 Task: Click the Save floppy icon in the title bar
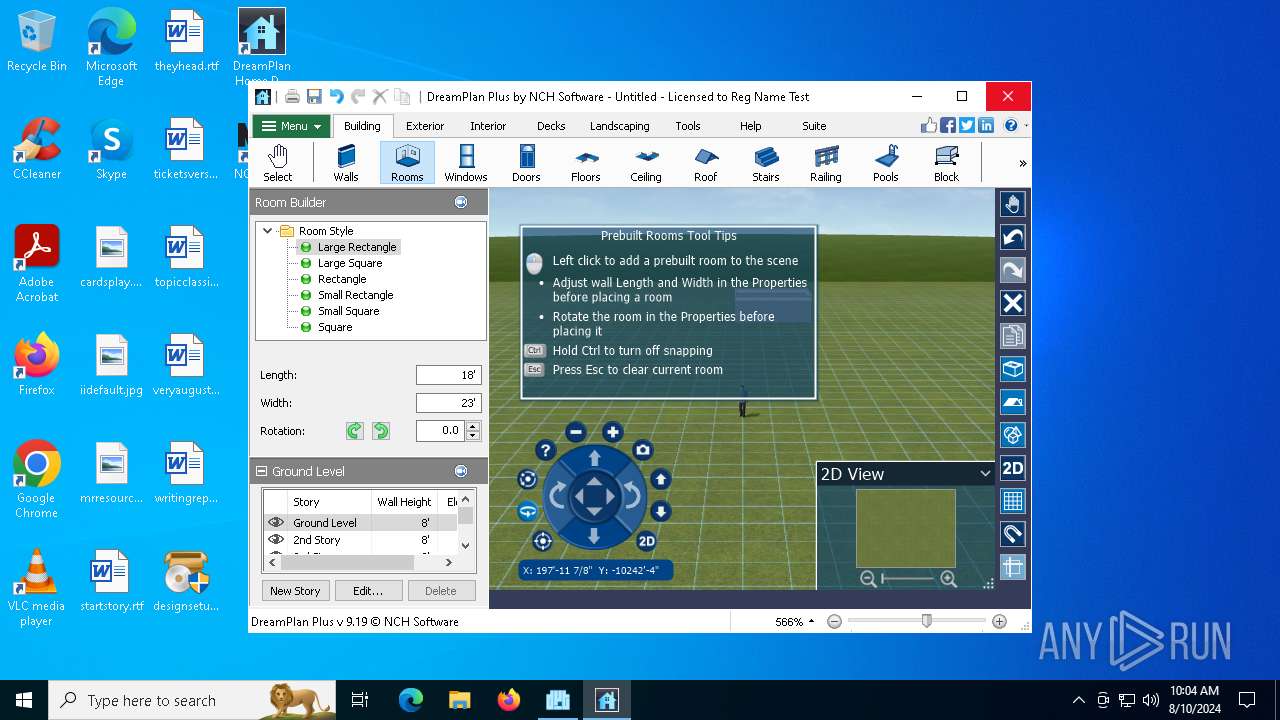click(x=314, y=97)
